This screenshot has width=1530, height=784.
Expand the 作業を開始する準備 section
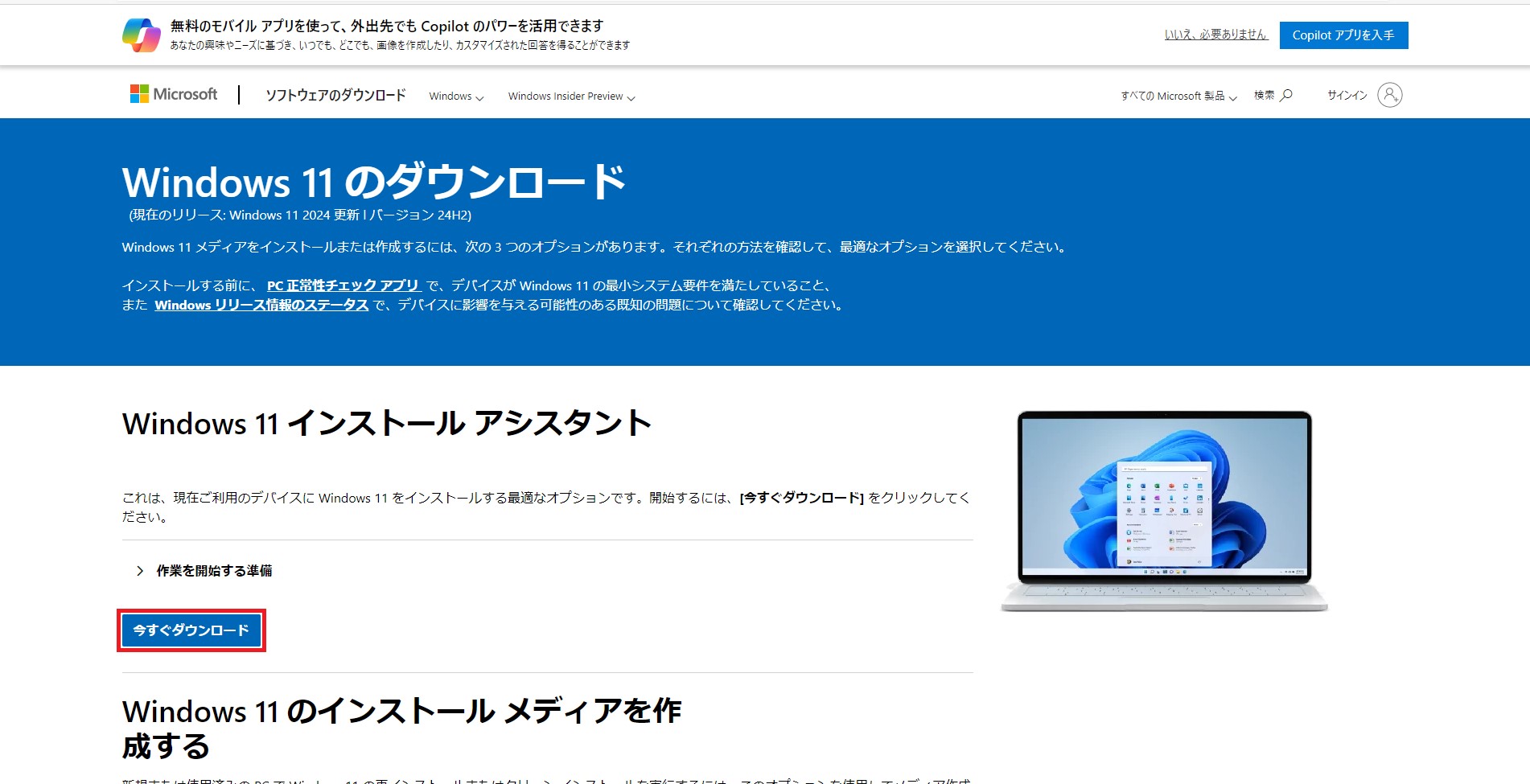[x=204, y=571]
